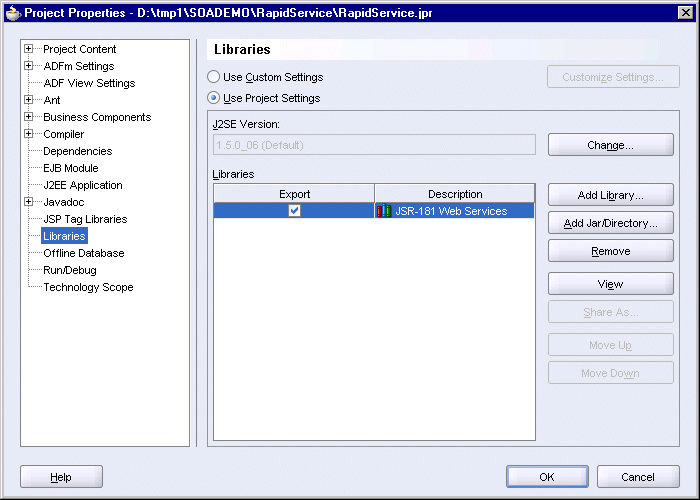Viewport: 700px width, 500px height.
Task: Select EJB Module in the tree
Action: (71, 168)
